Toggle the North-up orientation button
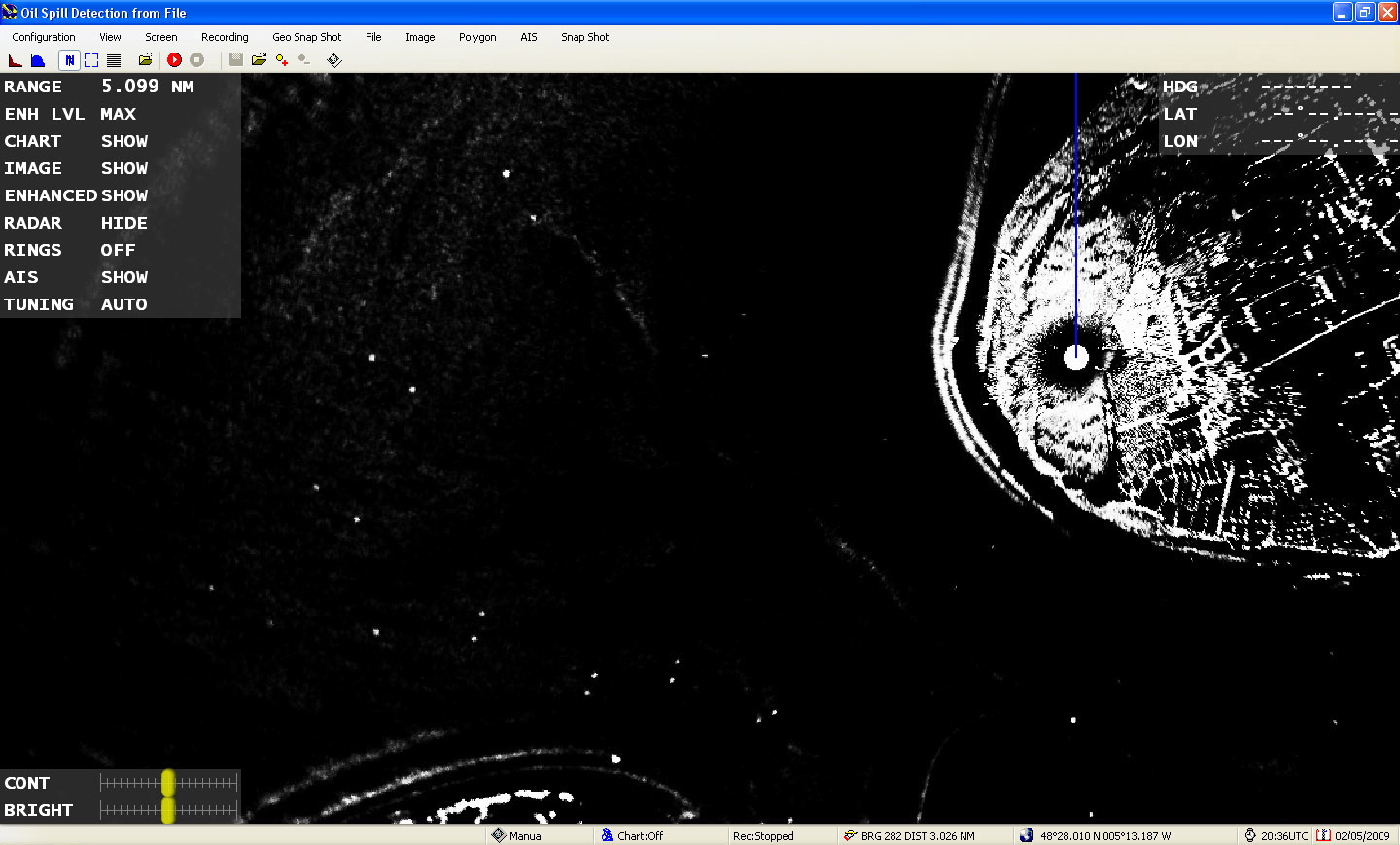This screenshot has height=845, width=1400. [69, 60]
